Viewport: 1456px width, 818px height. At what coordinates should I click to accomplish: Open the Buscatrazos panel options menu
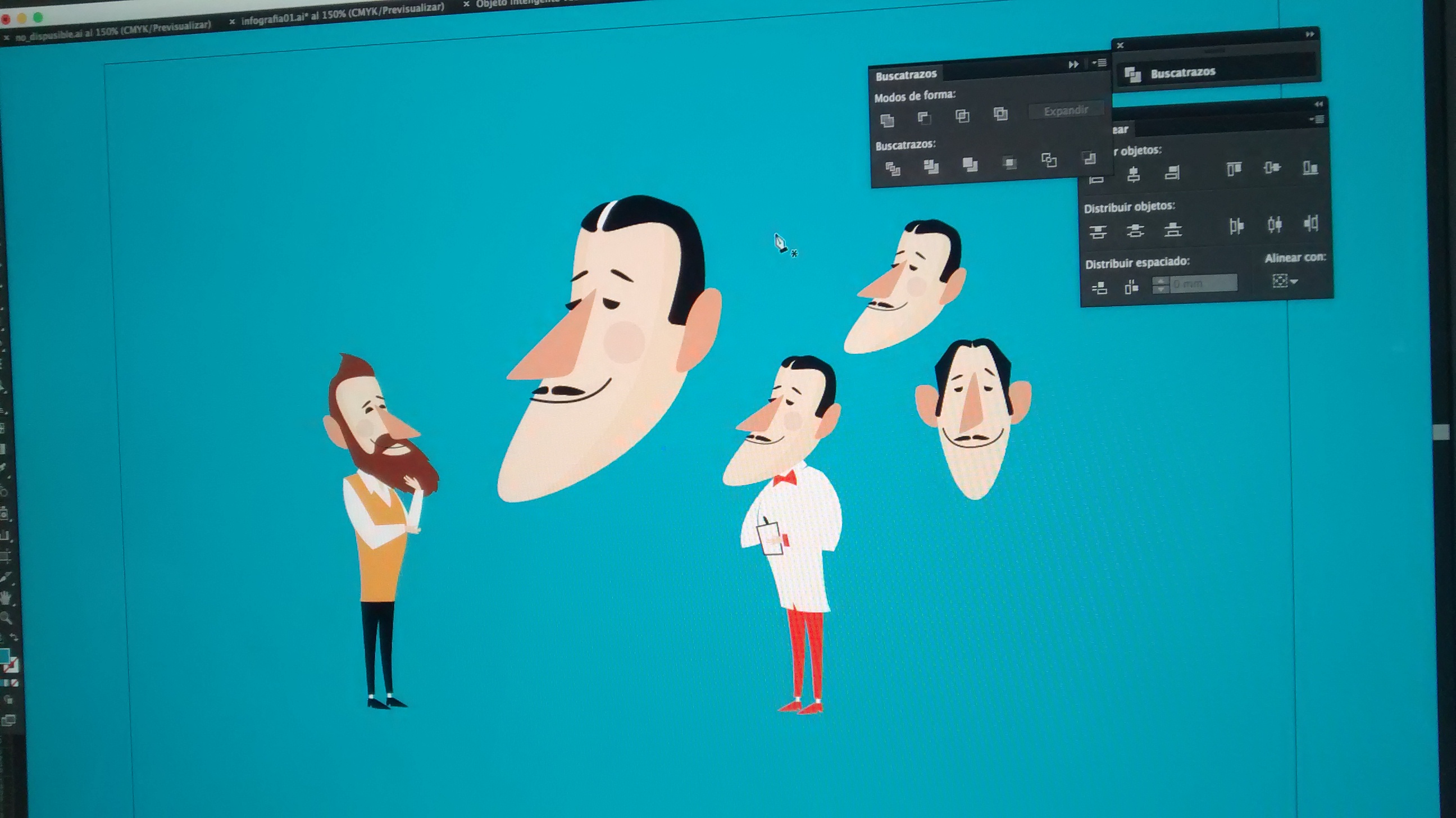pos(1100,63)
